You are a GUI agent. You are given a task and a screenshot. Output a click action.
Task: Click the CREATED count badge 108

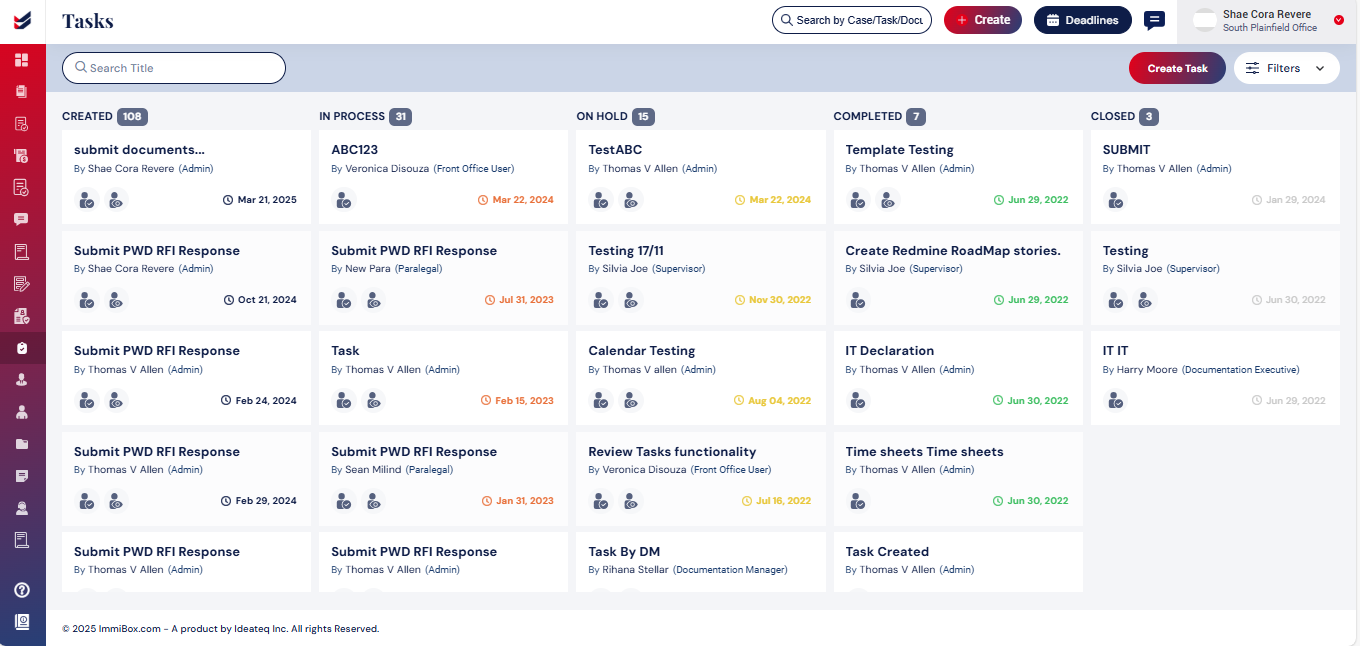pyautogui.click(x=132, y=117)
